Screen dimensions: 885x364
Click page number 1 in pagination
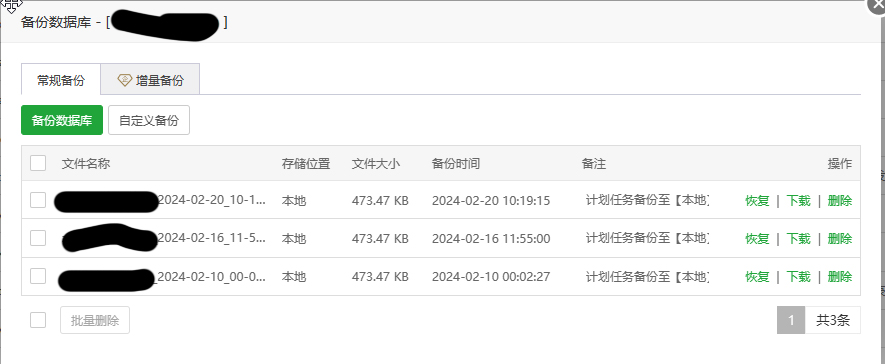pyautogui.click(x=791, y=320)
